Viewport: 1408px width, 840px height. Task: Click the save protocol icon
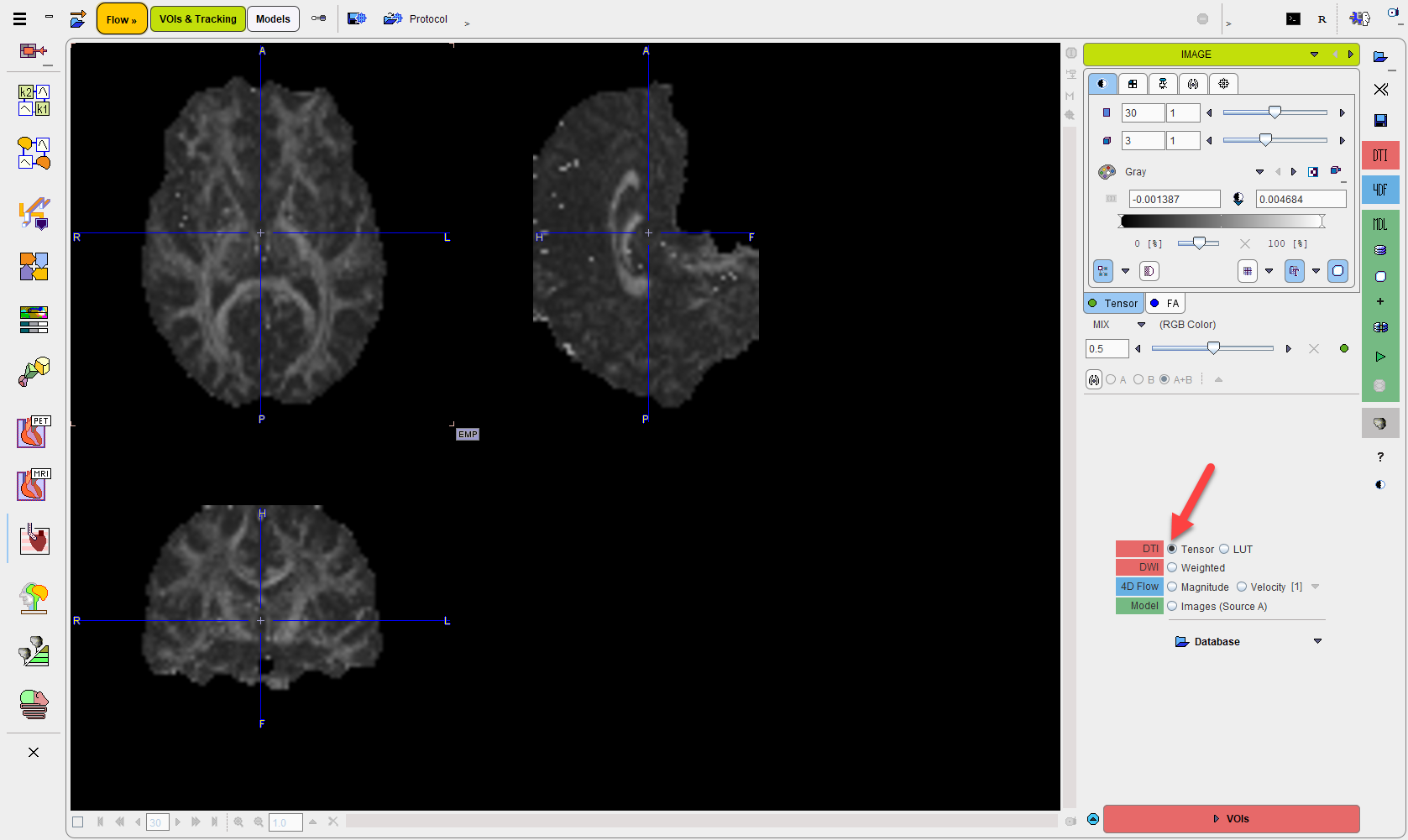coord(357,18)
